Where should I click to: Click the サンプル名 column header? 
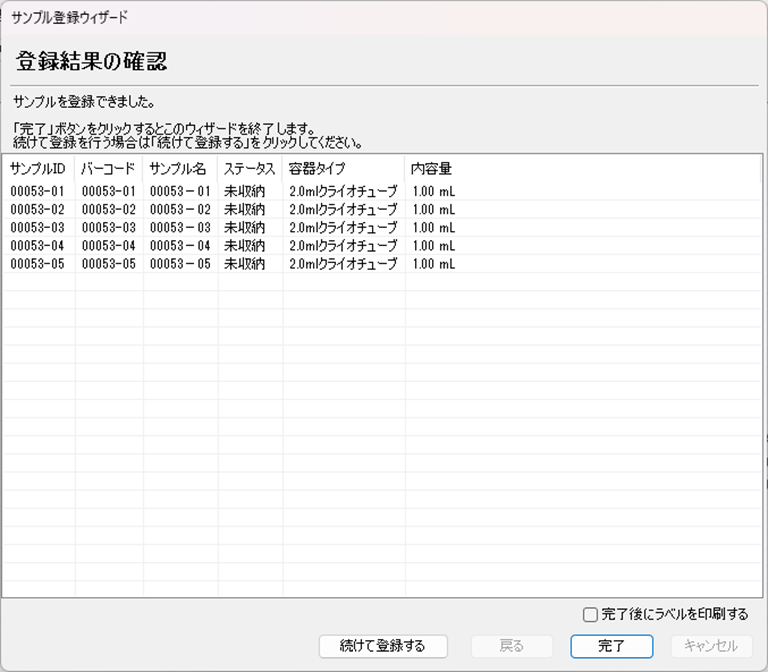pos(180,169)
